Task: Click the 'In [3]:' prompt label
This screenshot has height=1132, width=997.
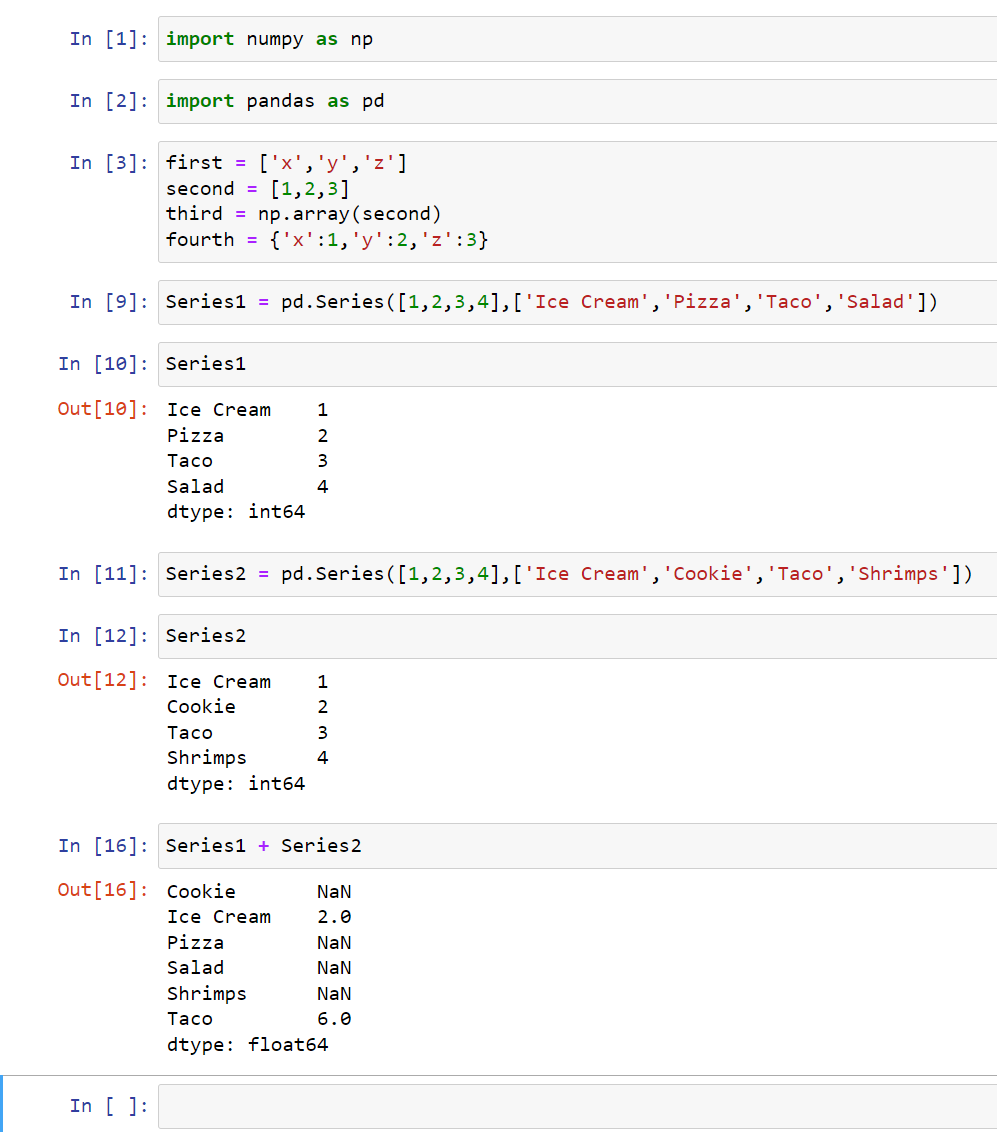Action: pos(109,163)
